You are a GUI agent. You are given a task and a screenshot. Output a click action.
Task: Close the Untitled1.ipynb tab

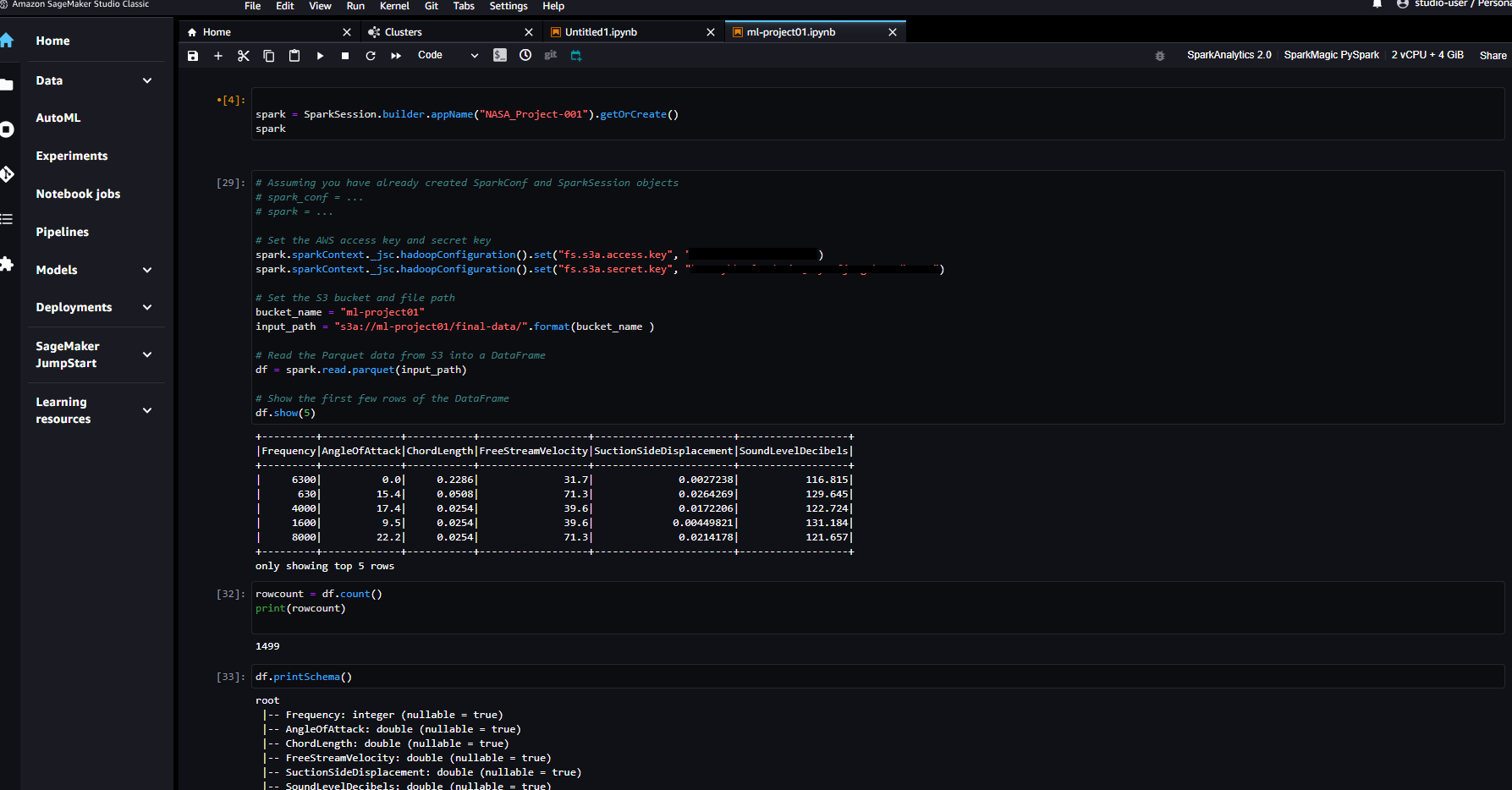tap(711, 32)
